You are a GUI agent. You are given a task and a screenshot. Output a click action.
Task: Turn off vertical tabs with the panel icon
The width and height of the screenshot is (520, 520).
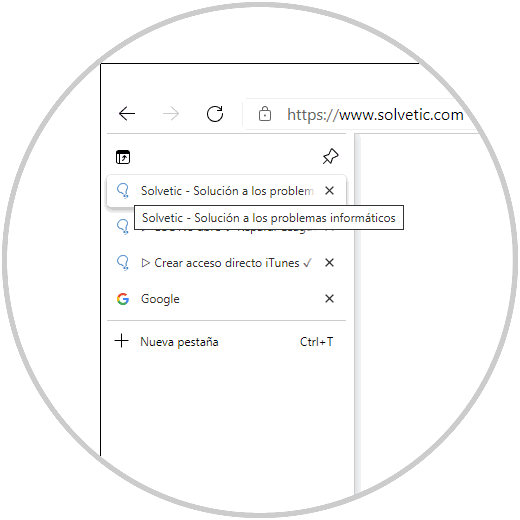[x=123, y=157]
